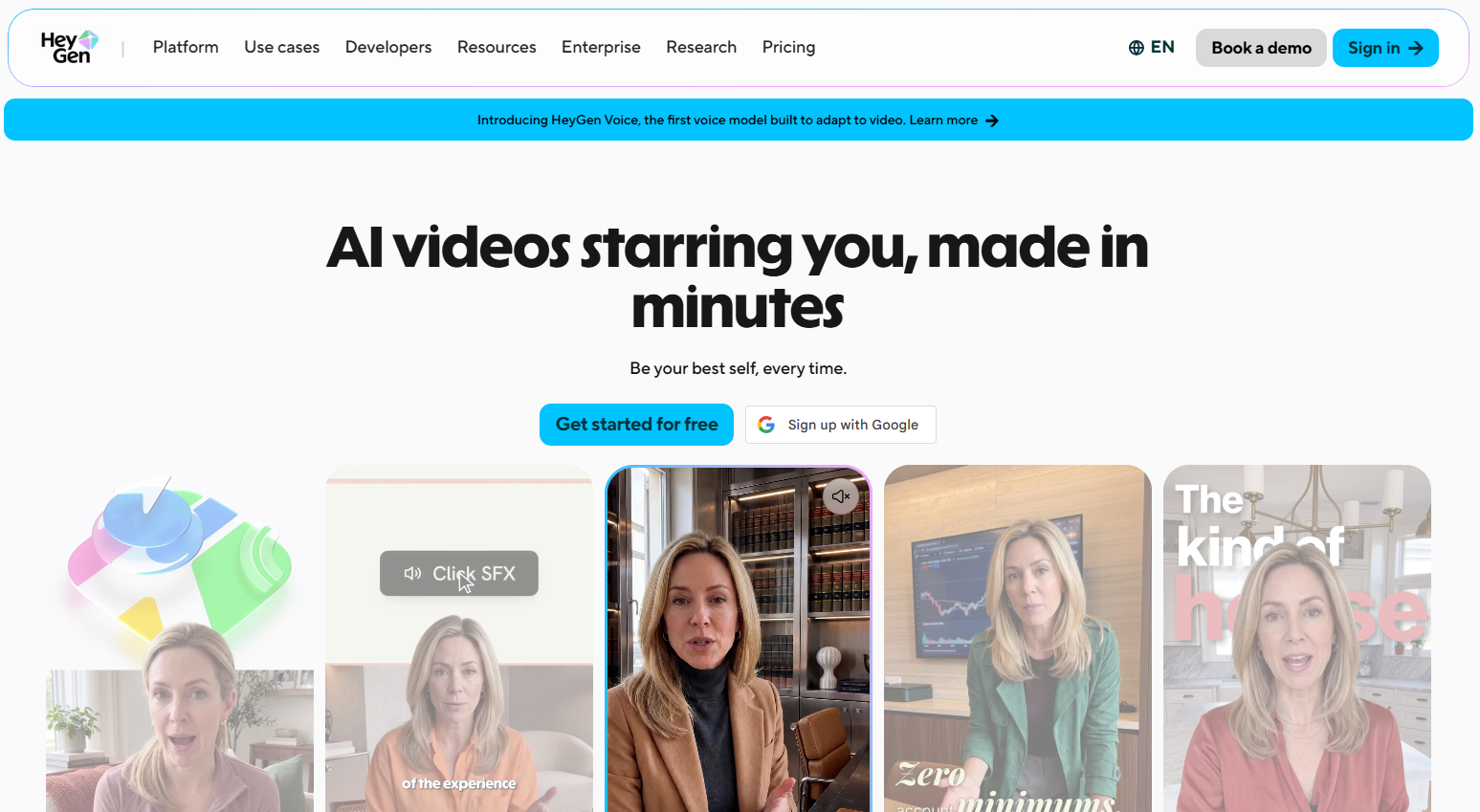This screenshot has height=812, width=1480.
Task: Open the Resources menu
Action: point(497,47)
